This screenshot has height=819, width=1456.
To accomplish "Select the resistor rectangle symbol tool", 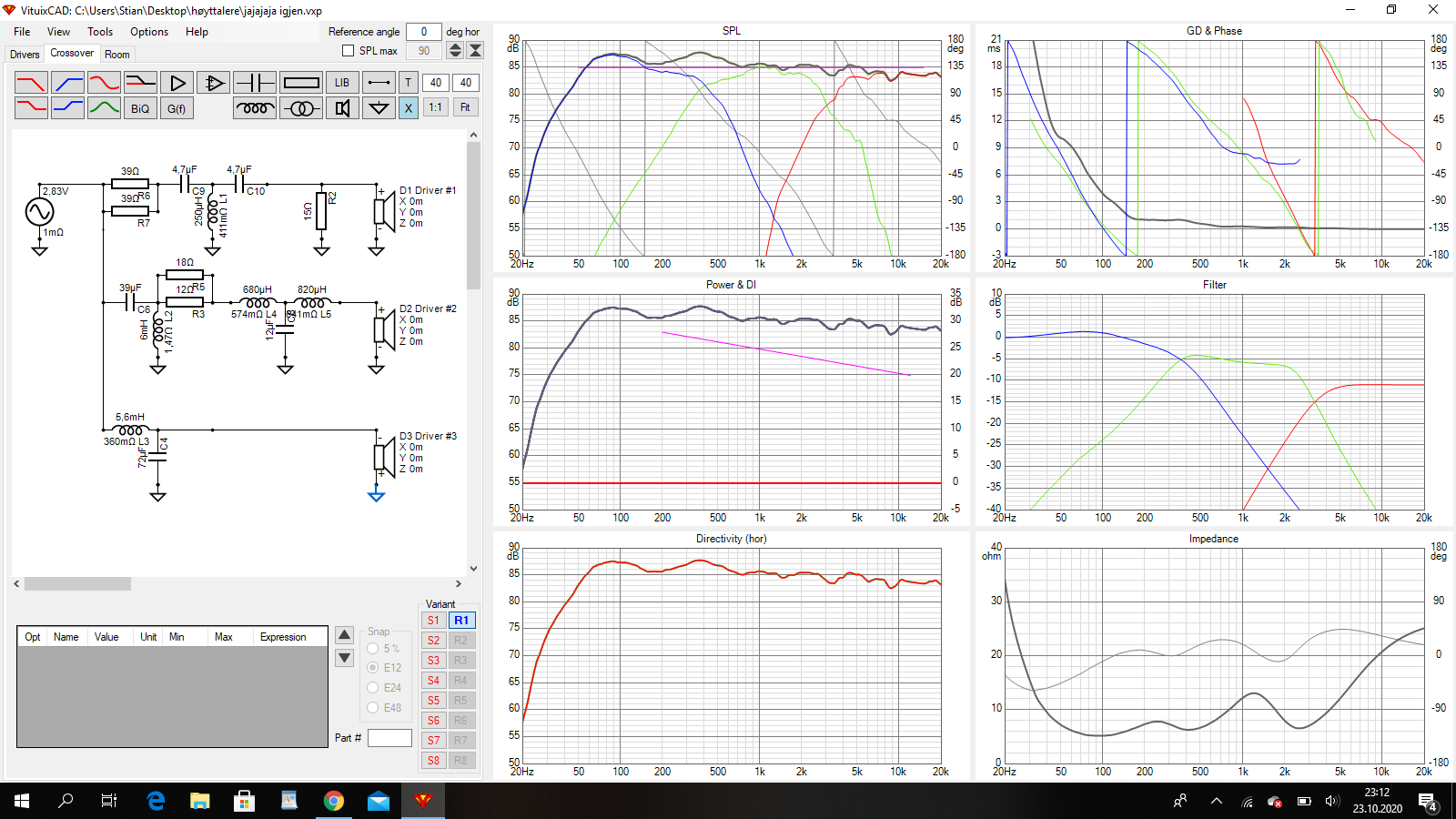I will point(301,83).
